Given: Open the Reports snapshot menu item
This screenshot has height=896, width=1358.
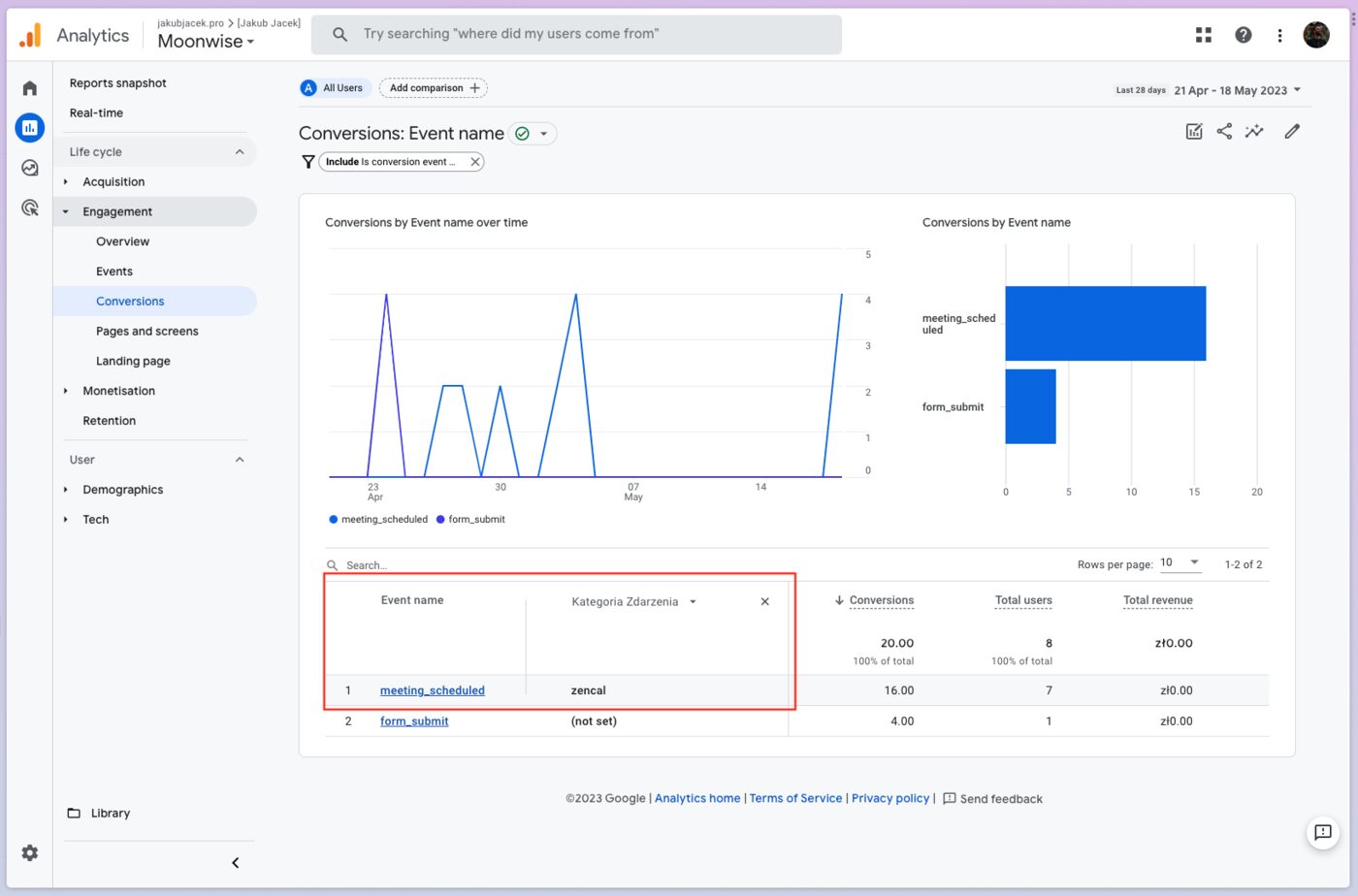Looking at the screenshot, I should (117, 83).
